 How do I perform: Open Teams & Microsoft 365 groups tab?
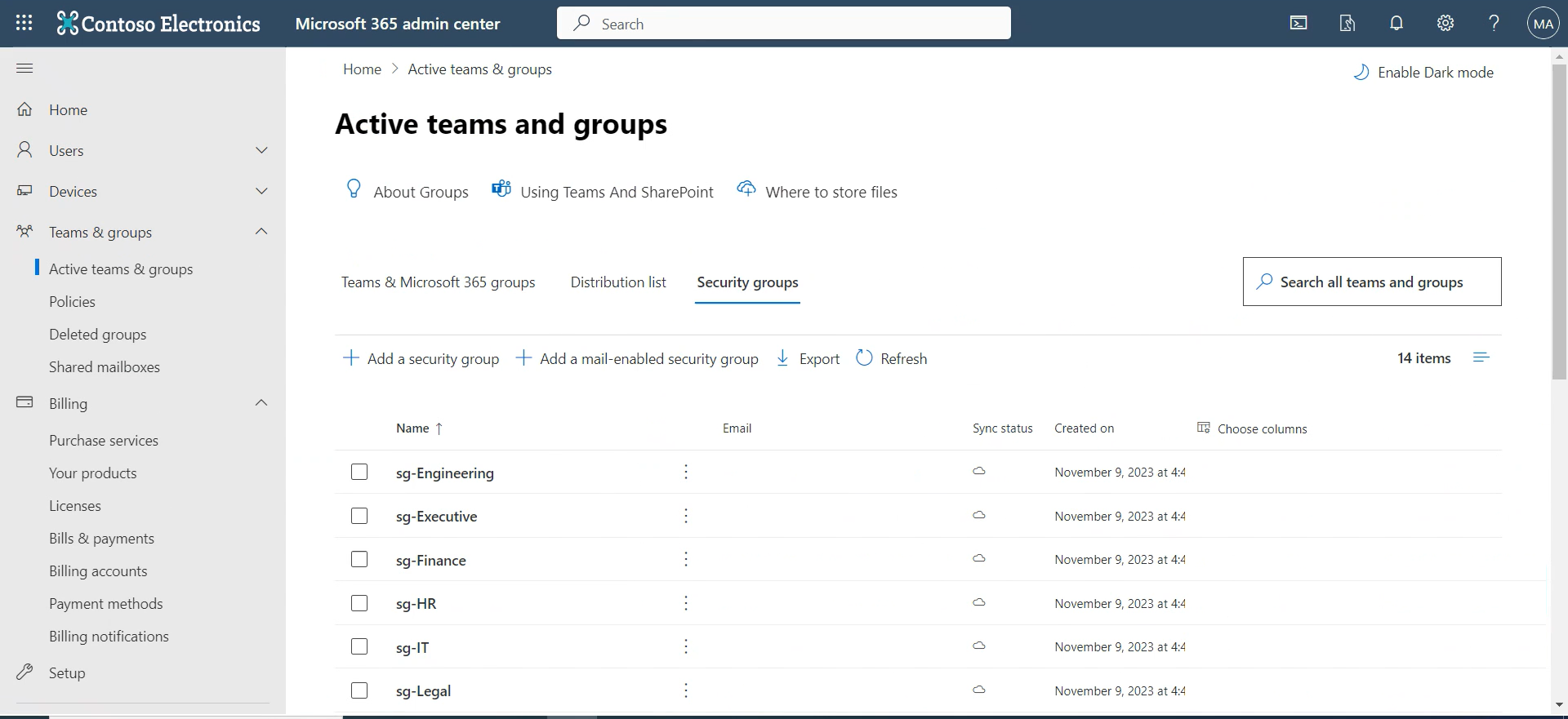(438, 282)
